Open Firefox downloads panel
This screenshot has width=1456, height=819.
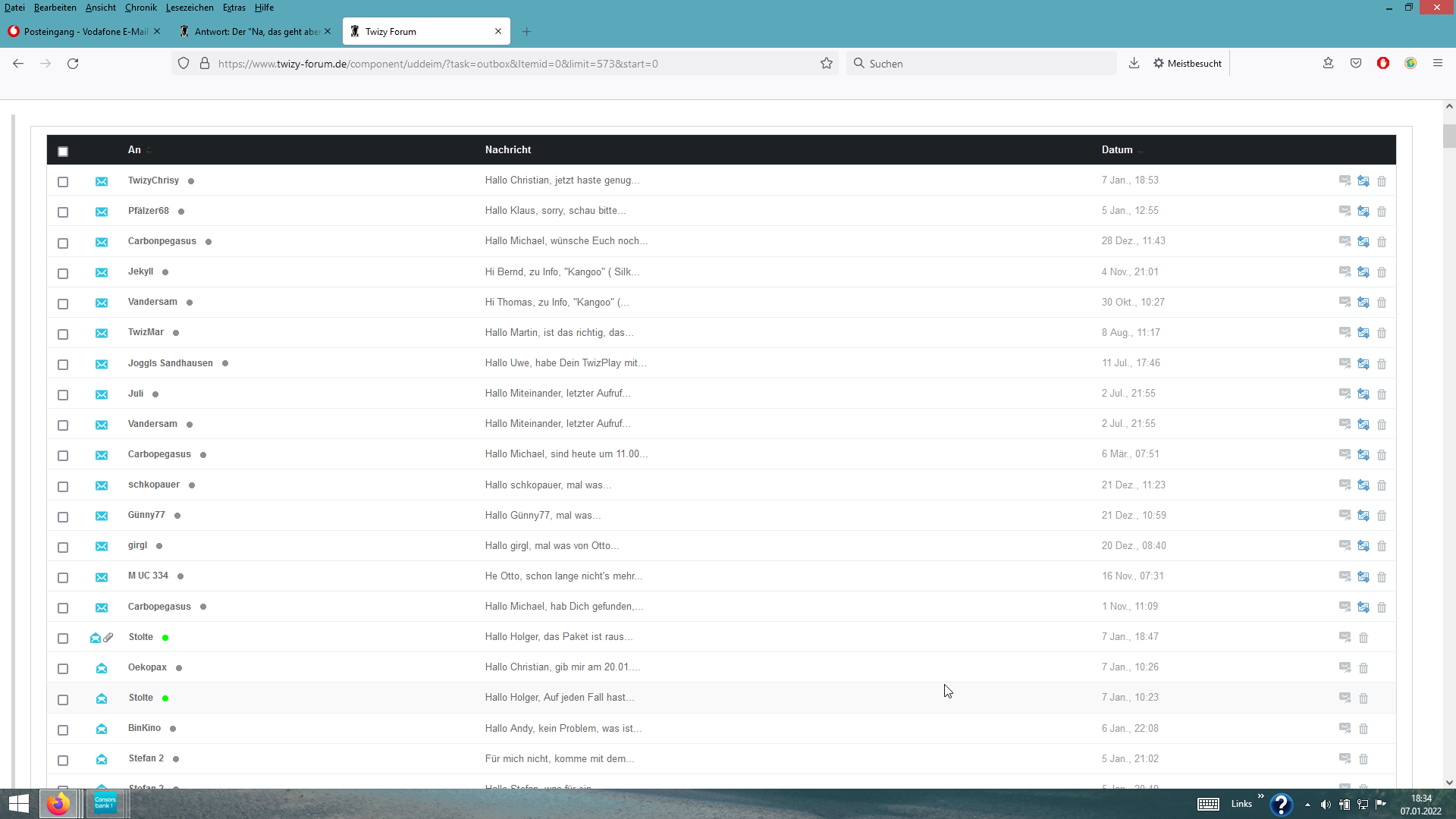[1134, 64]
